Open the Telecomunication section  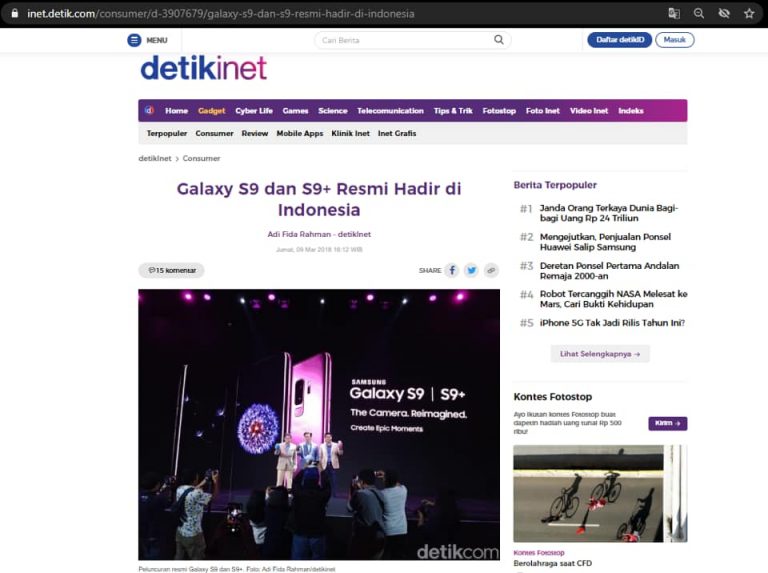390,111
